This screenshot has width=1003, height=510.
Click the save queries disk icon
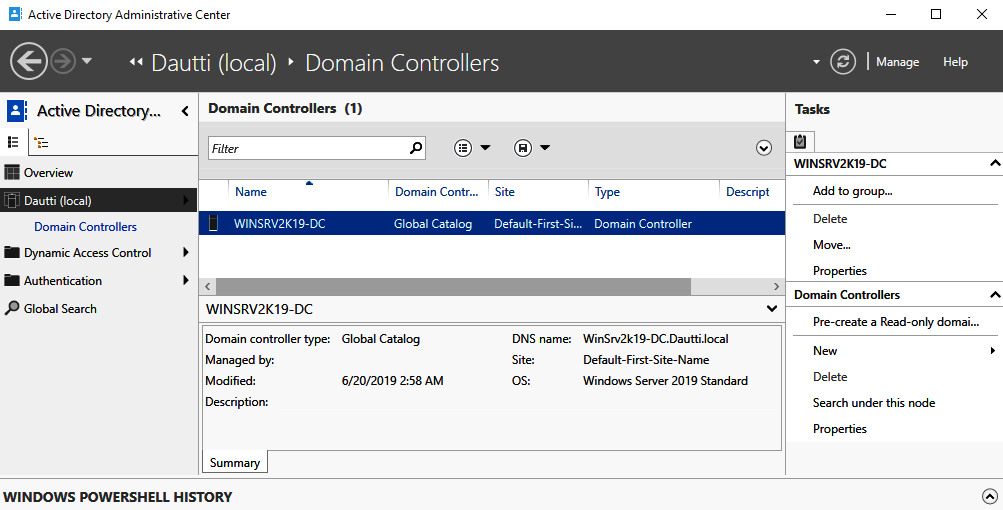click(x=523, y=148)
